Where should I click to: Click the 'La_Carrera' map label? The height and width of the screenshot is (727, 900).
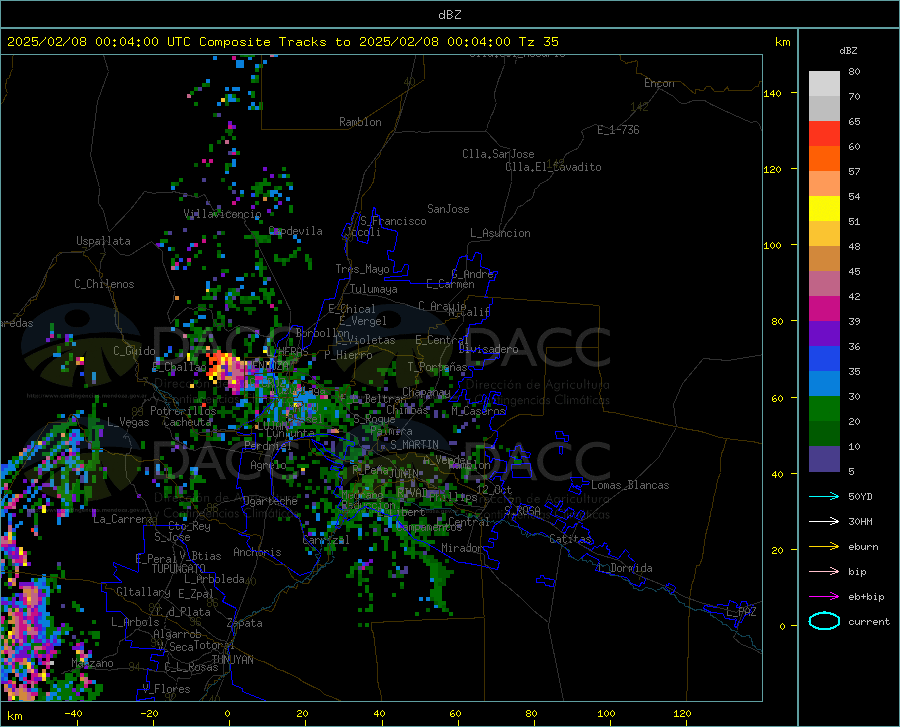123,519
